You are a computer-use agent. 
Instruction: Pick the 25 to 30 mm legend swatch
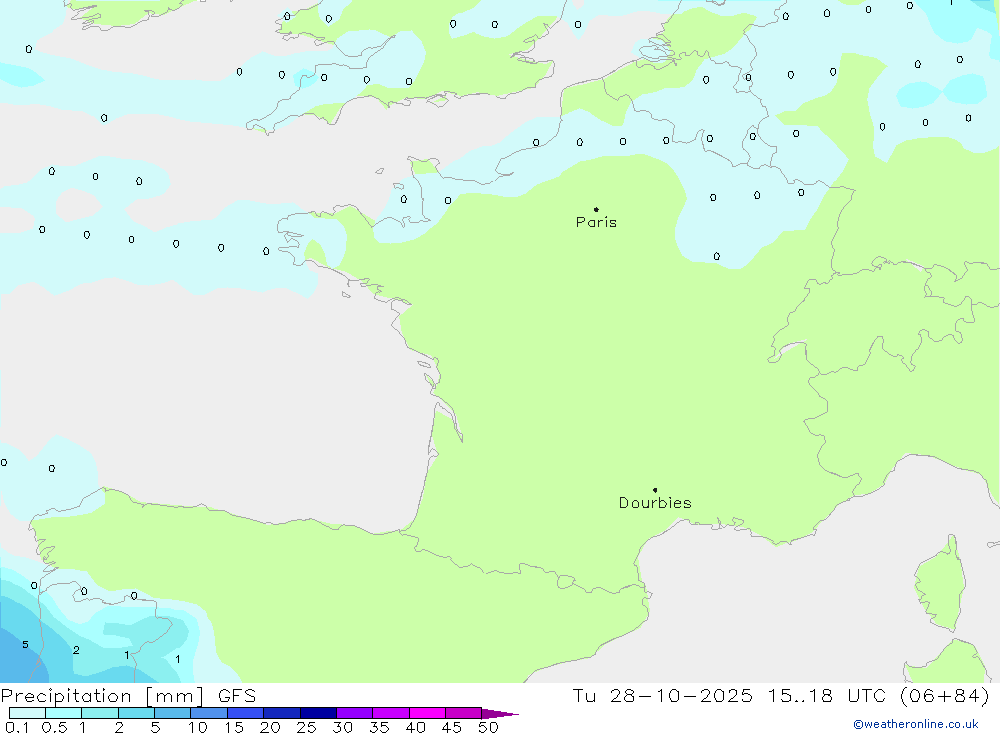coord(318,713)
